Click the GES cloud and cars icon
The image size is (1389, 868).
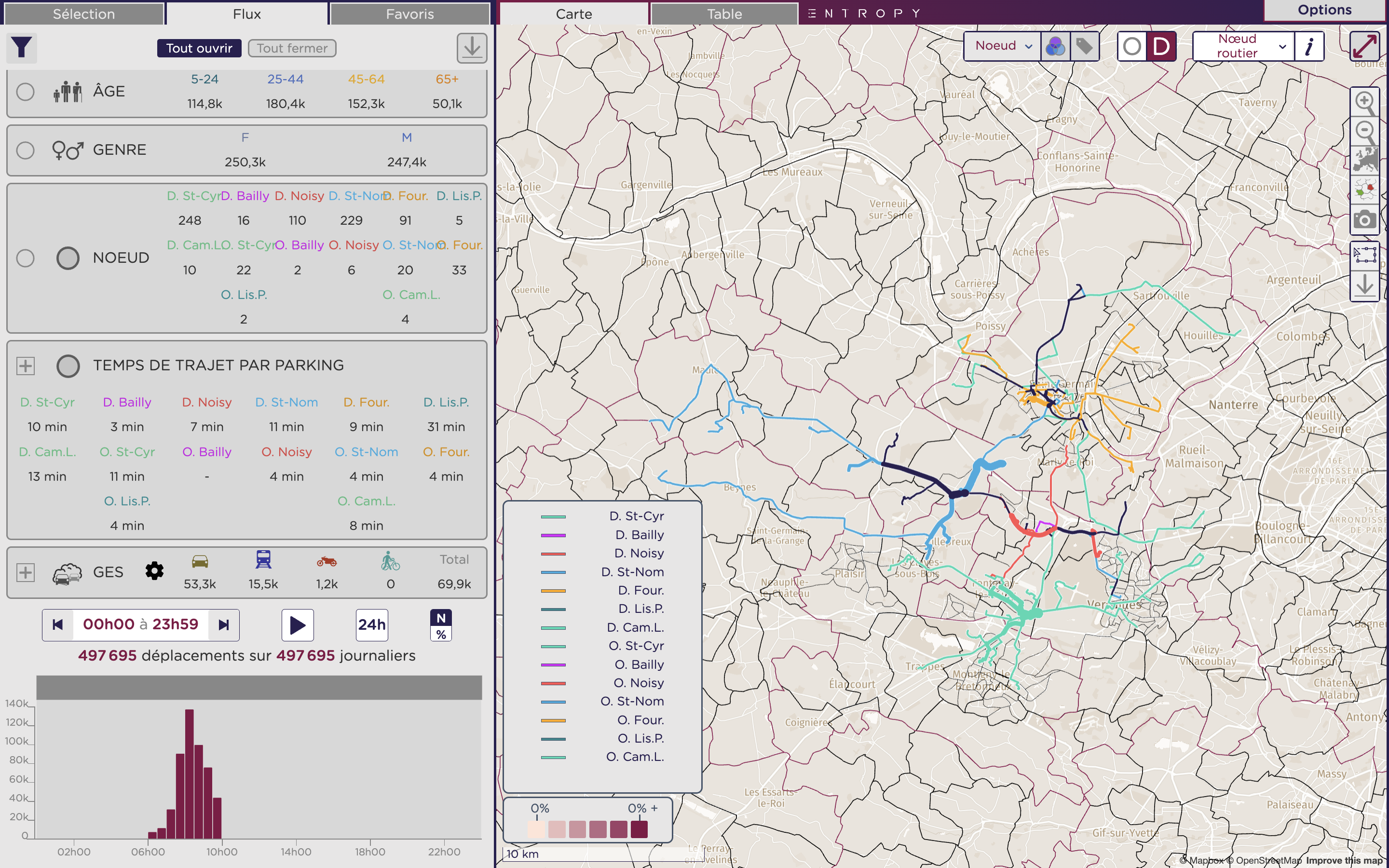(67, 573)
